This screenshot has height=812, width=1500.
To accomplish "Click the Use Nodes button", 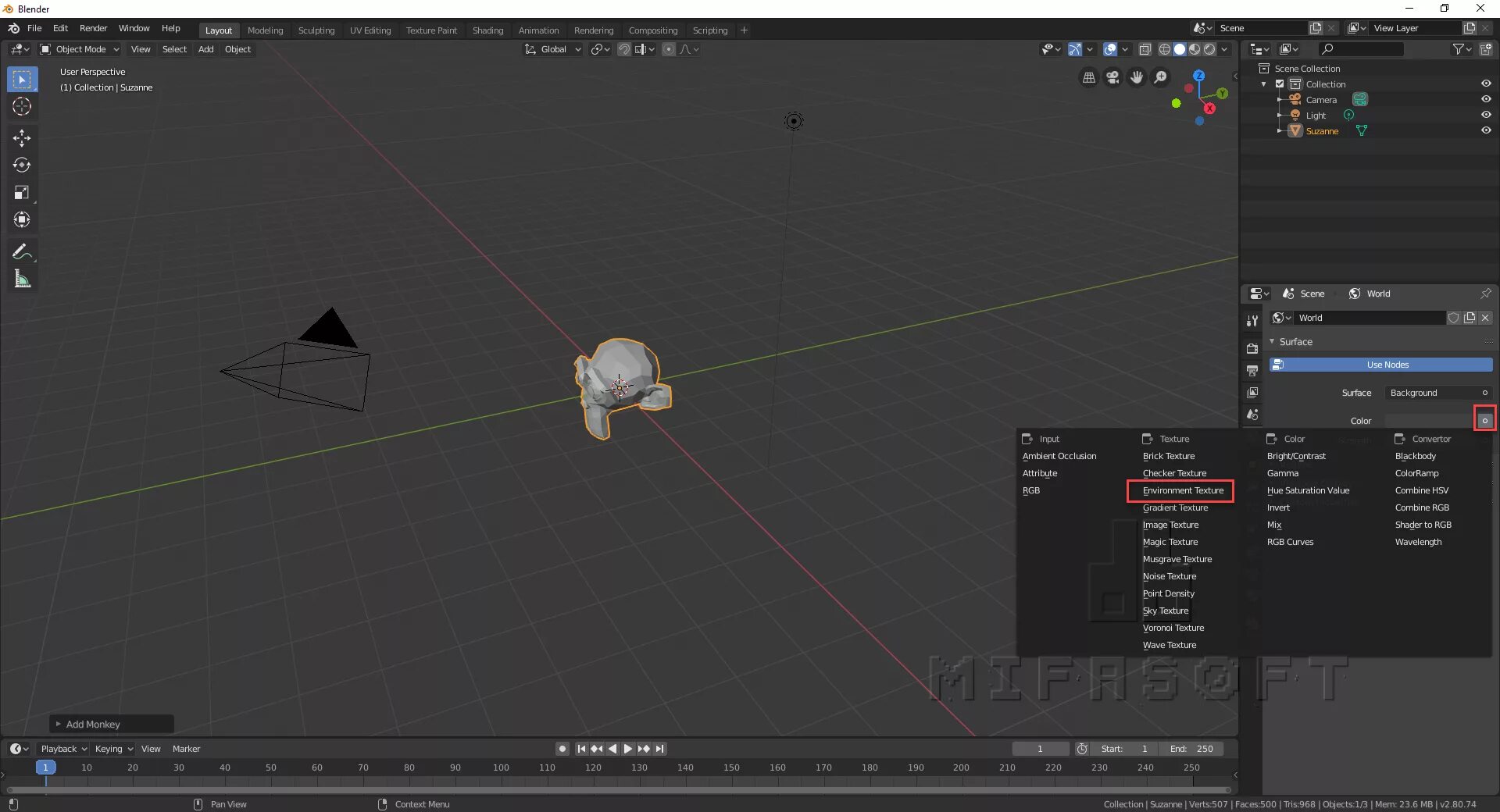I will click(x=1380, y=365).
